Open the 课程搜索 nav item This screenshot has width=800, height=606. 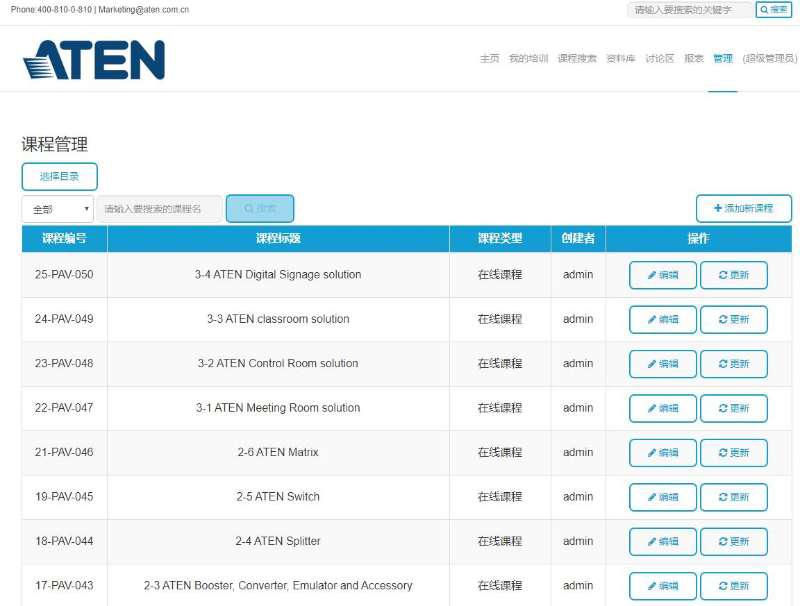click(577, 58)
